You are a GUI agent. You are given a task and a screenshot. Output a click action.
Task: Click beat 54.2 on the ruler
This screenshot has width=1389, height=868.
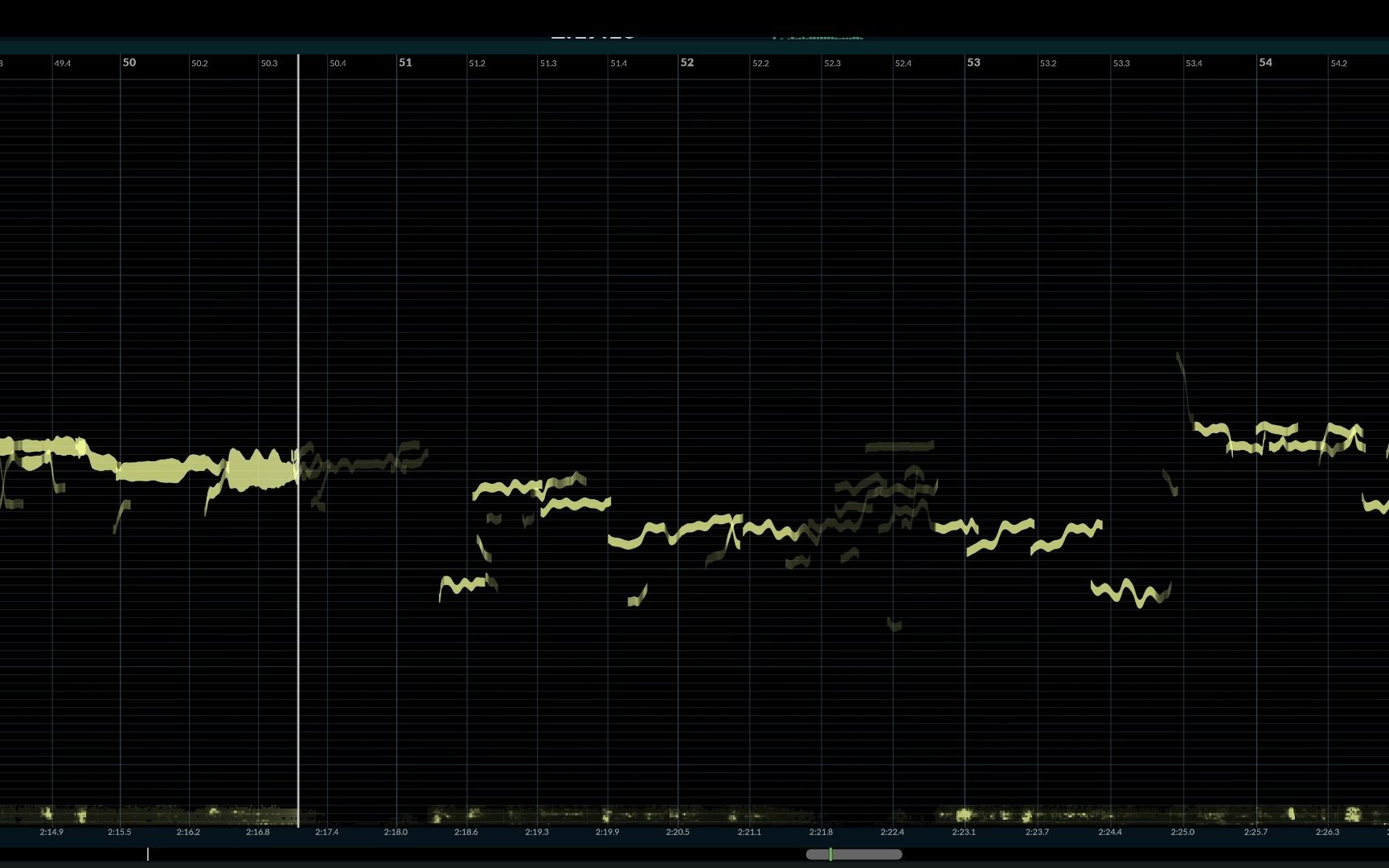[x=1339, y=63]
